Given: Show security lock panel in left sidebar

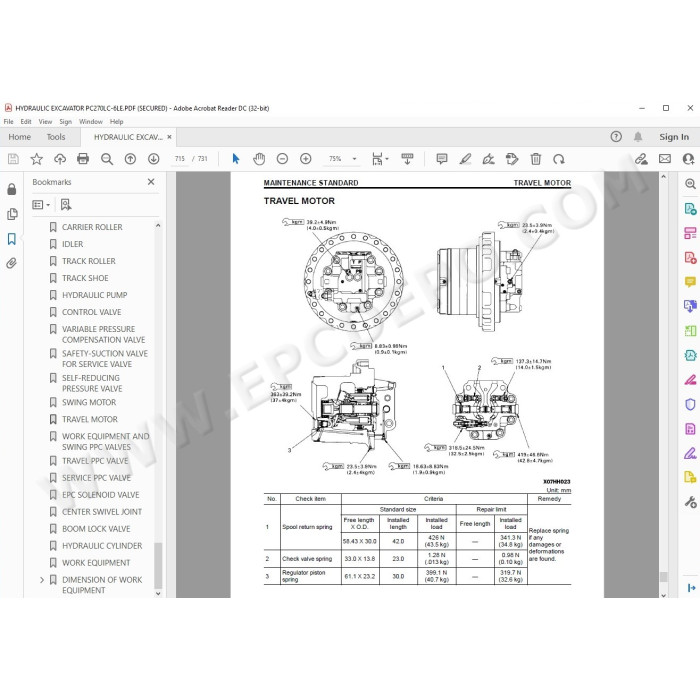Looking at the screenshot, I should pyautogui.click(x=12, y=189).
